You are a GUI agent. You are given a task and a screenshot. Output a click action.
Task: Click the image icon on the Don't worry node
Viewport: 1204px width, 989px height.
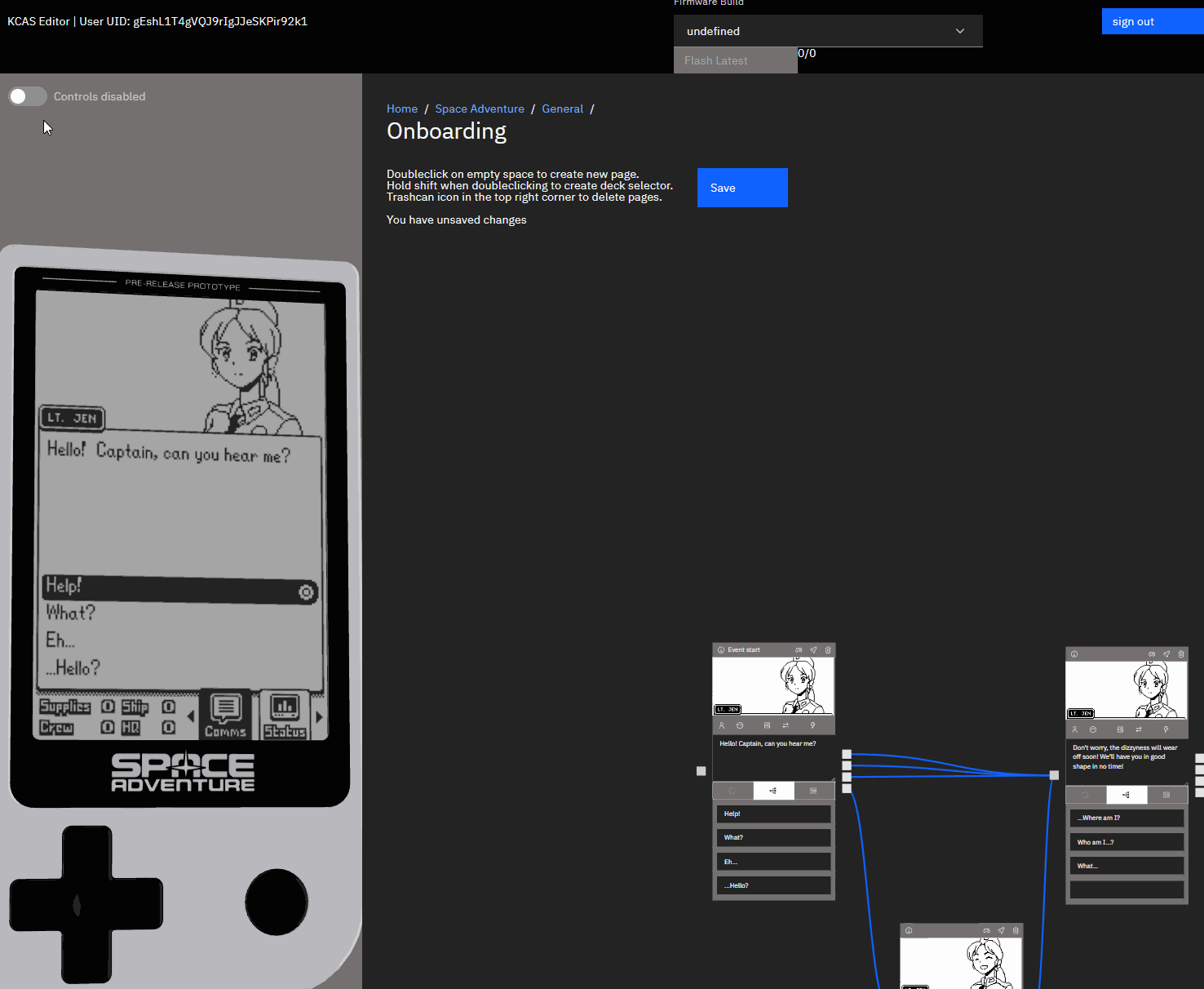tap(1120, 730)
